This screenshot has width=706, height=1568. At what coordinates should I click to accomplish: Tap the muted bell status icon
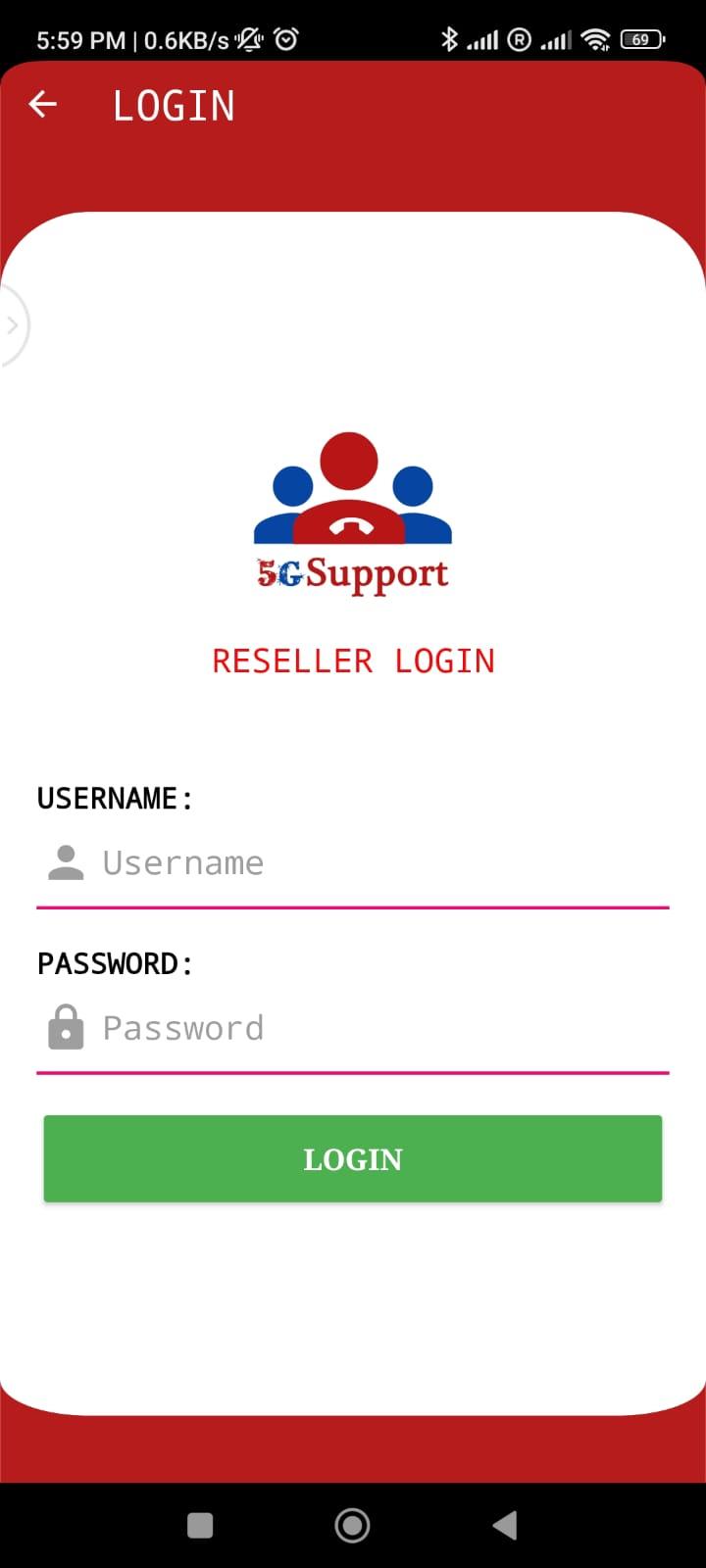click(250, 39)
